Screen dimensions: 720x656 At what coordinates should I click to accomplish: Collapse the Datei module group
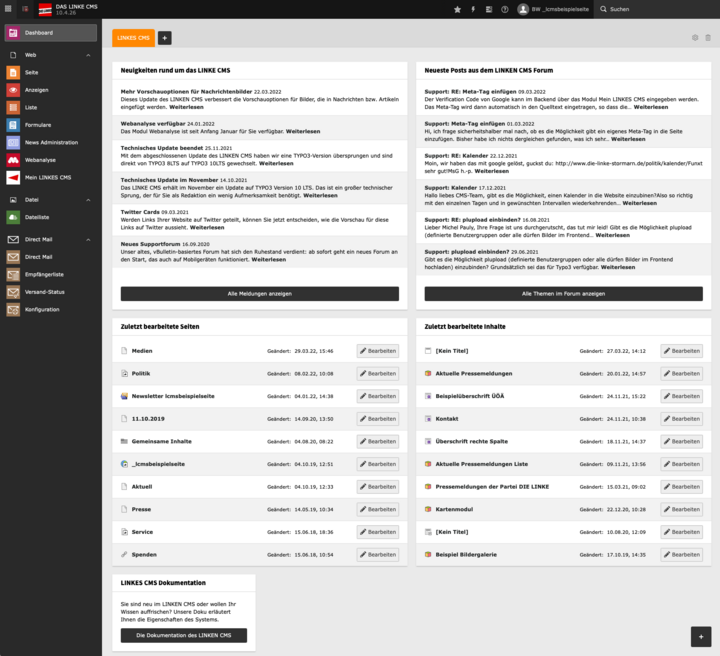(88, 200)
